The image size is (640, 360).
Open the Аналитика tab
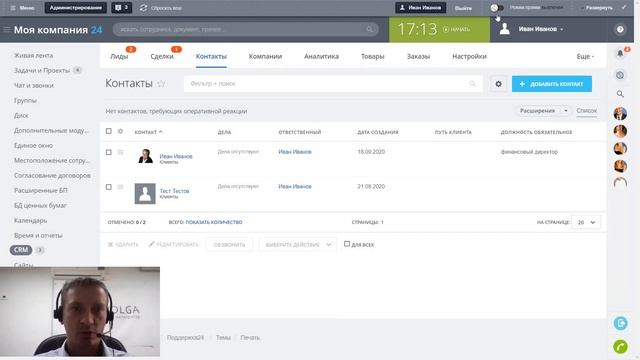[x=321, y=56]
